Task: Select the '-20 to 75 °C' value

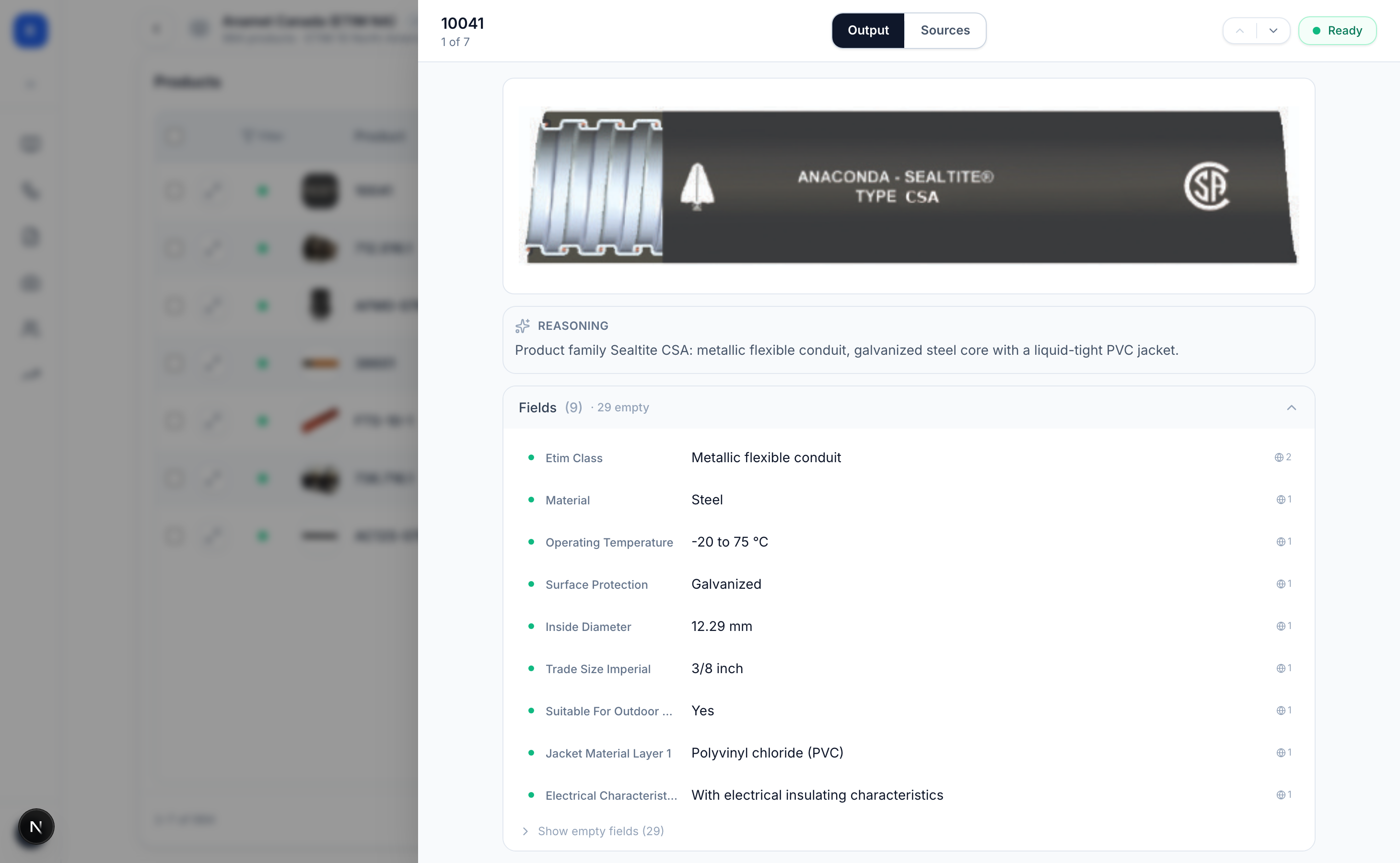Action: pos(729,542)
